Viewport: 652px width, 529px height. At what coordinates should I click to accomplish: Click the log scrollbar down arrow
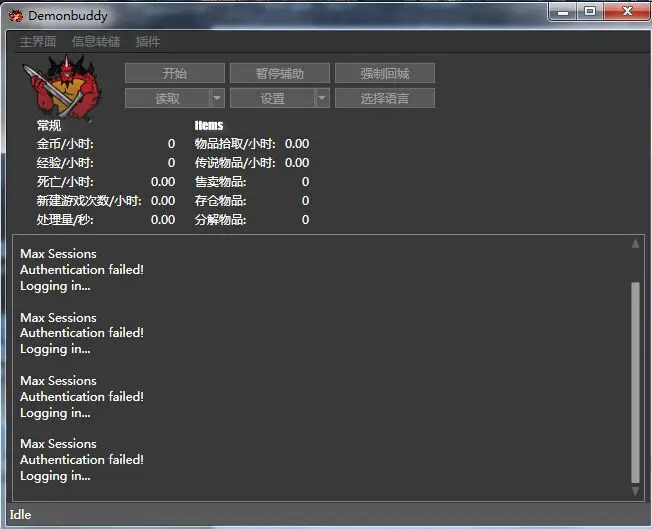pyautogui.click(x=635, y=491)
